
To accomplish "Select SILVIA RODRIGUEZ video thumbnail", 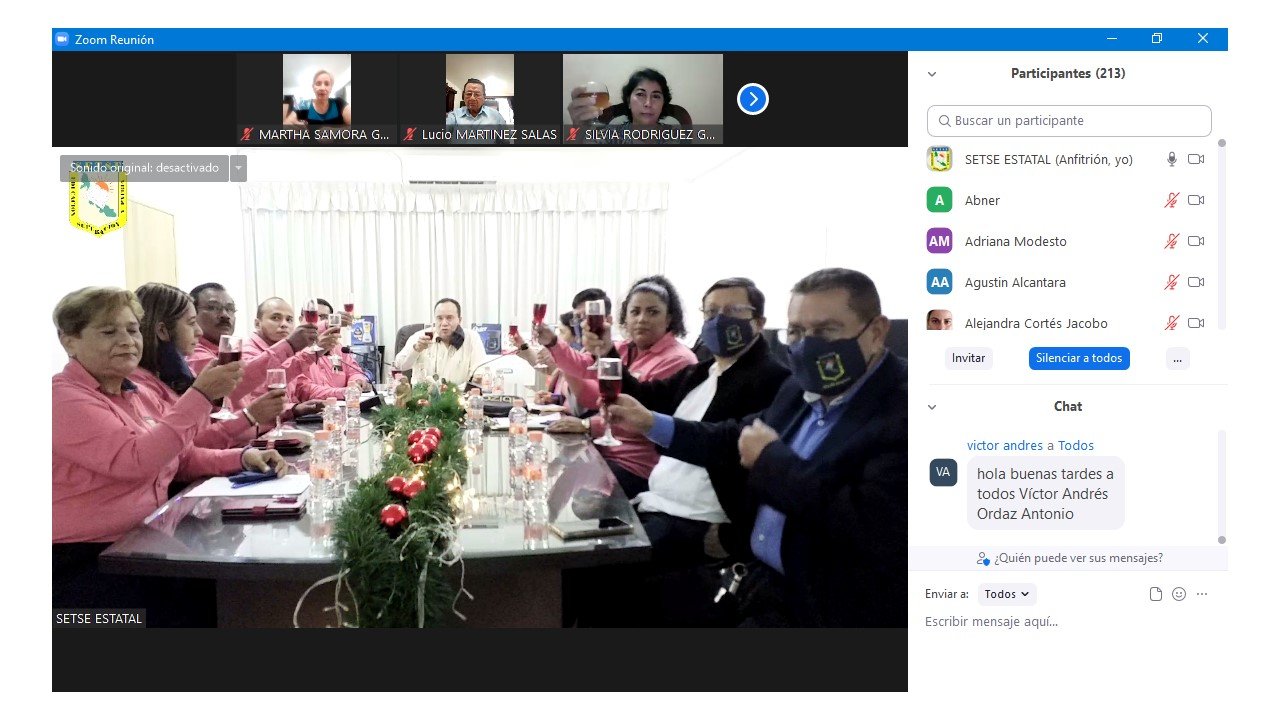I will [x=642, y=99].
